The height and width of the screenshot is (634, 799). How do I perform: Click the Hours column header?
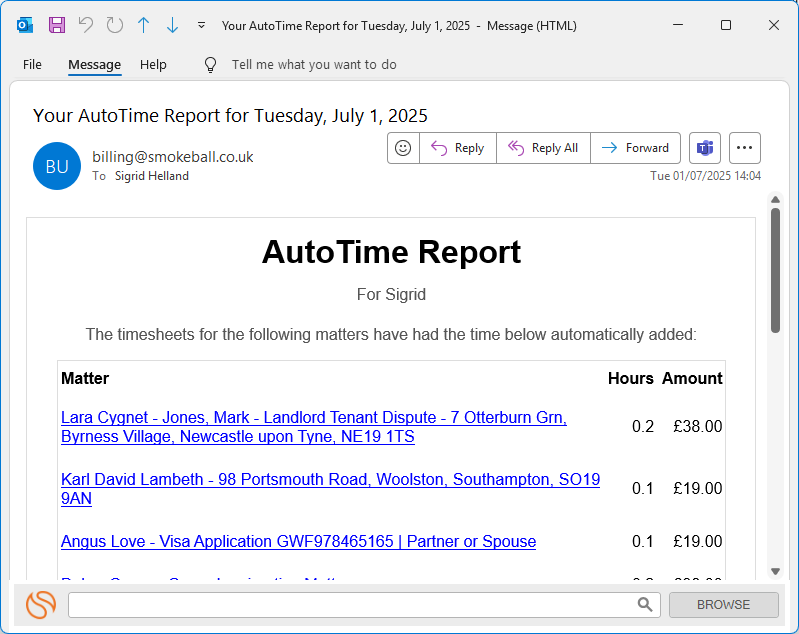[630, 378]
